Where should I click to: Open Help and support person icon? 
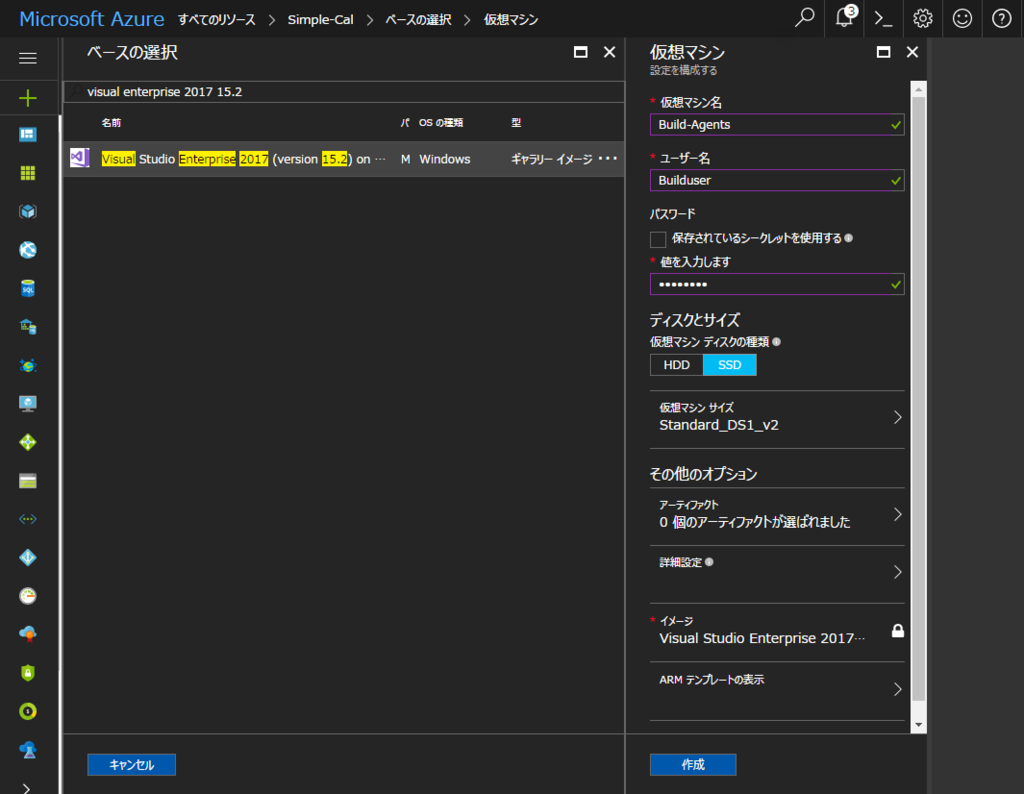[x=27, y=750]
